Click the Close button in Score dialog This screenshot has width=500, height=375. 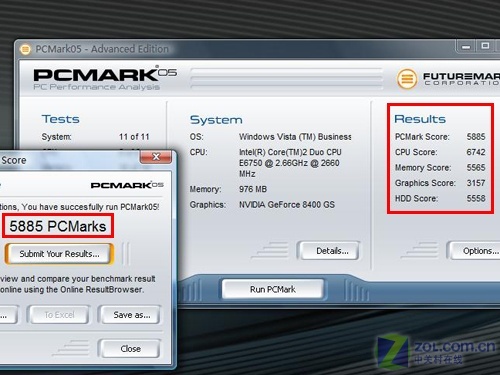[x=130, y=349]
